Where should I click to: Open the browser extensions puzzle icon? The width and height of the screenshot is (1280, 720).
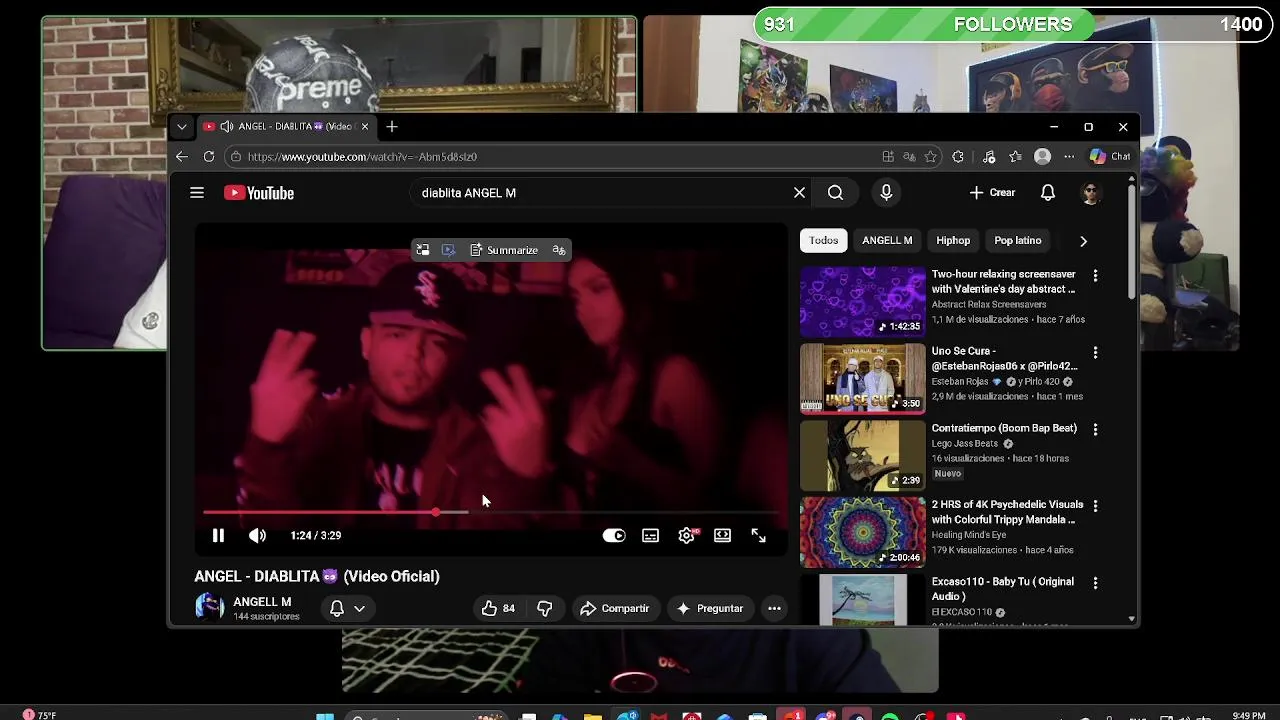958,157
